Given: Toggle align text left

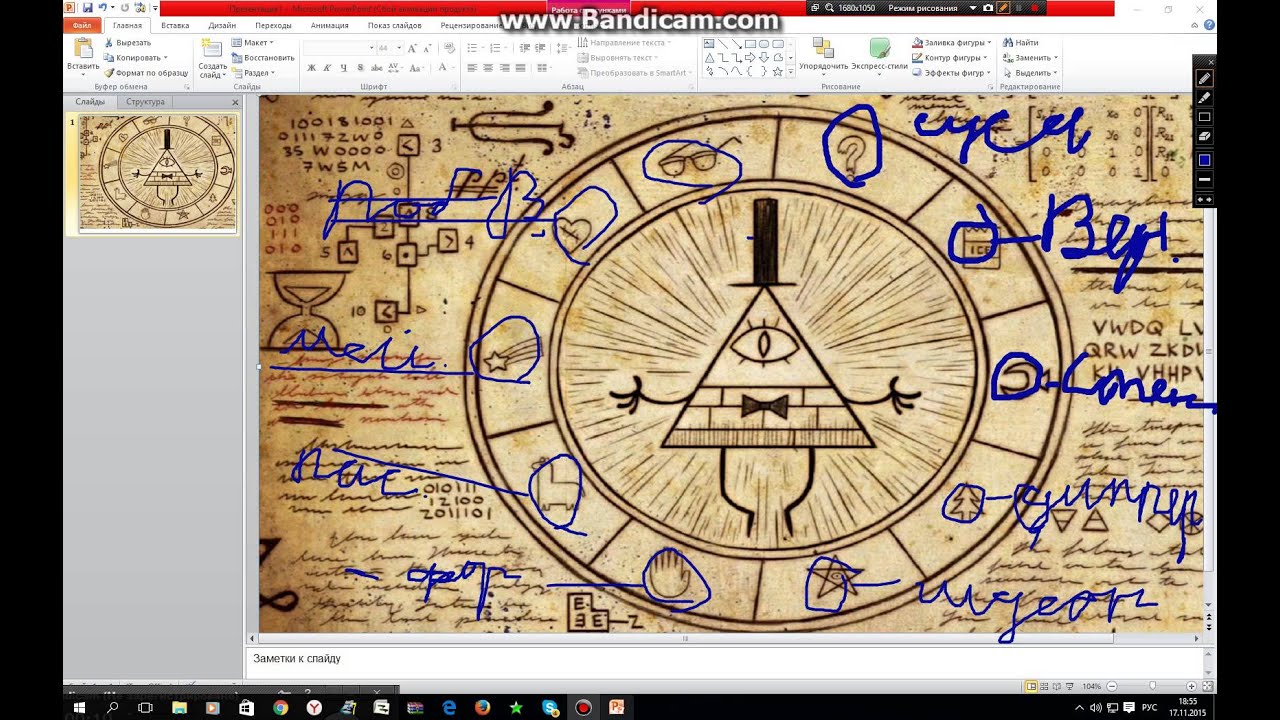Looking at the screenshot, I should 472,68.
